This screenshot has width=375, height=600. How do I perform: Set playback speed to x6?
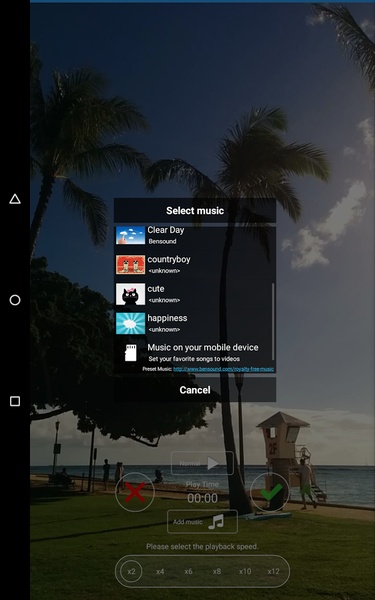(x=188, y=571)
